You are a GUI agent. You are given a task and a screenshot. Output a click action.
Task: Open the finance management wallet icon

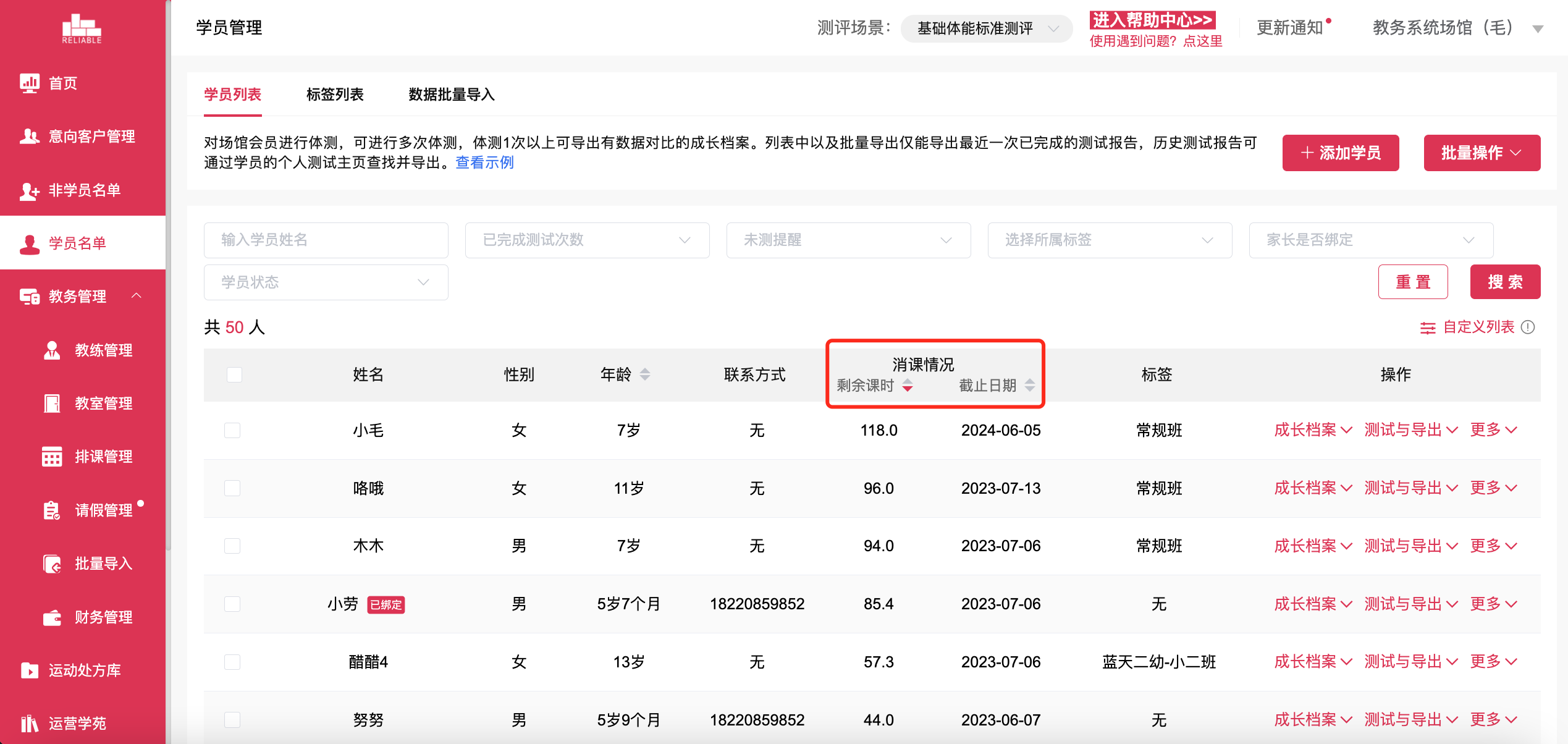52,617
